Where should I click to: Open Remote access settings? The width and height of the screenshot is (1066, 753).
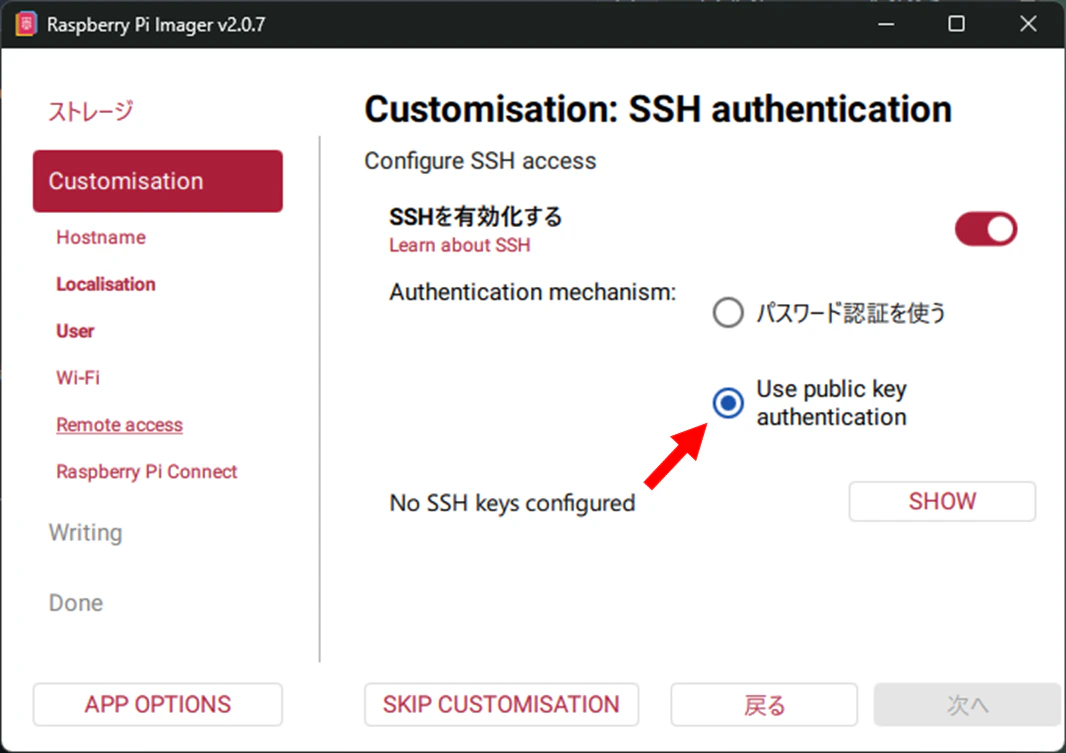coord(120,425)
